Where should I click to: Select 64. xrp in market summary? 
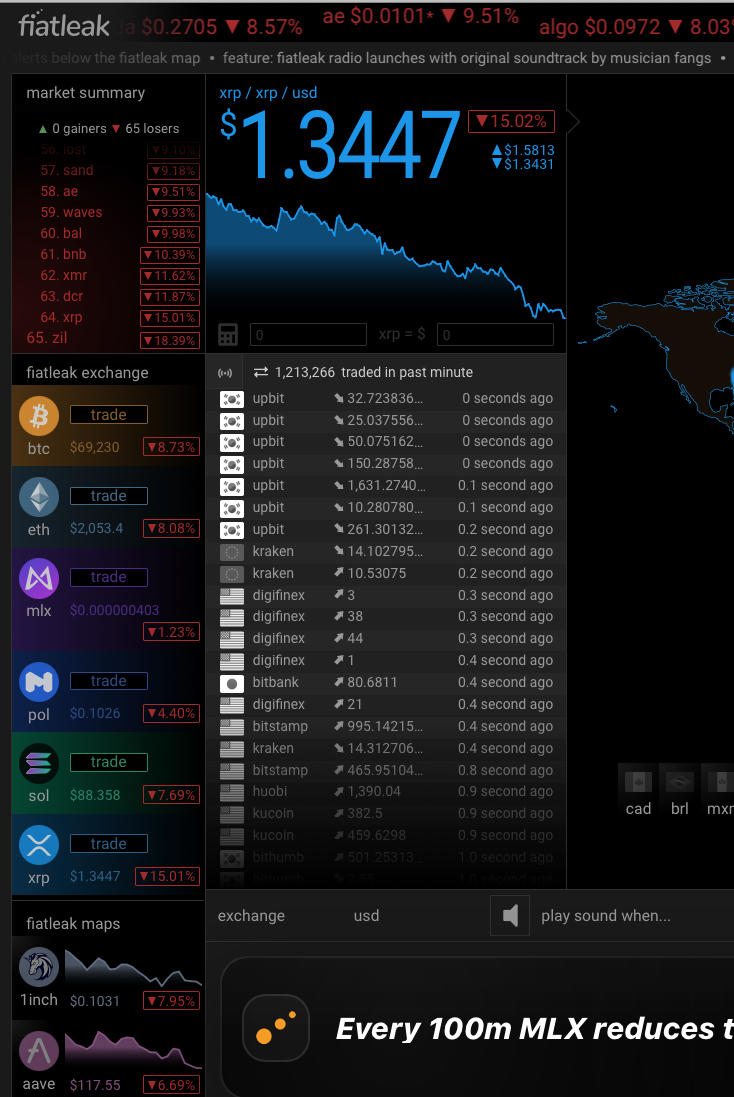pos(119,318)
